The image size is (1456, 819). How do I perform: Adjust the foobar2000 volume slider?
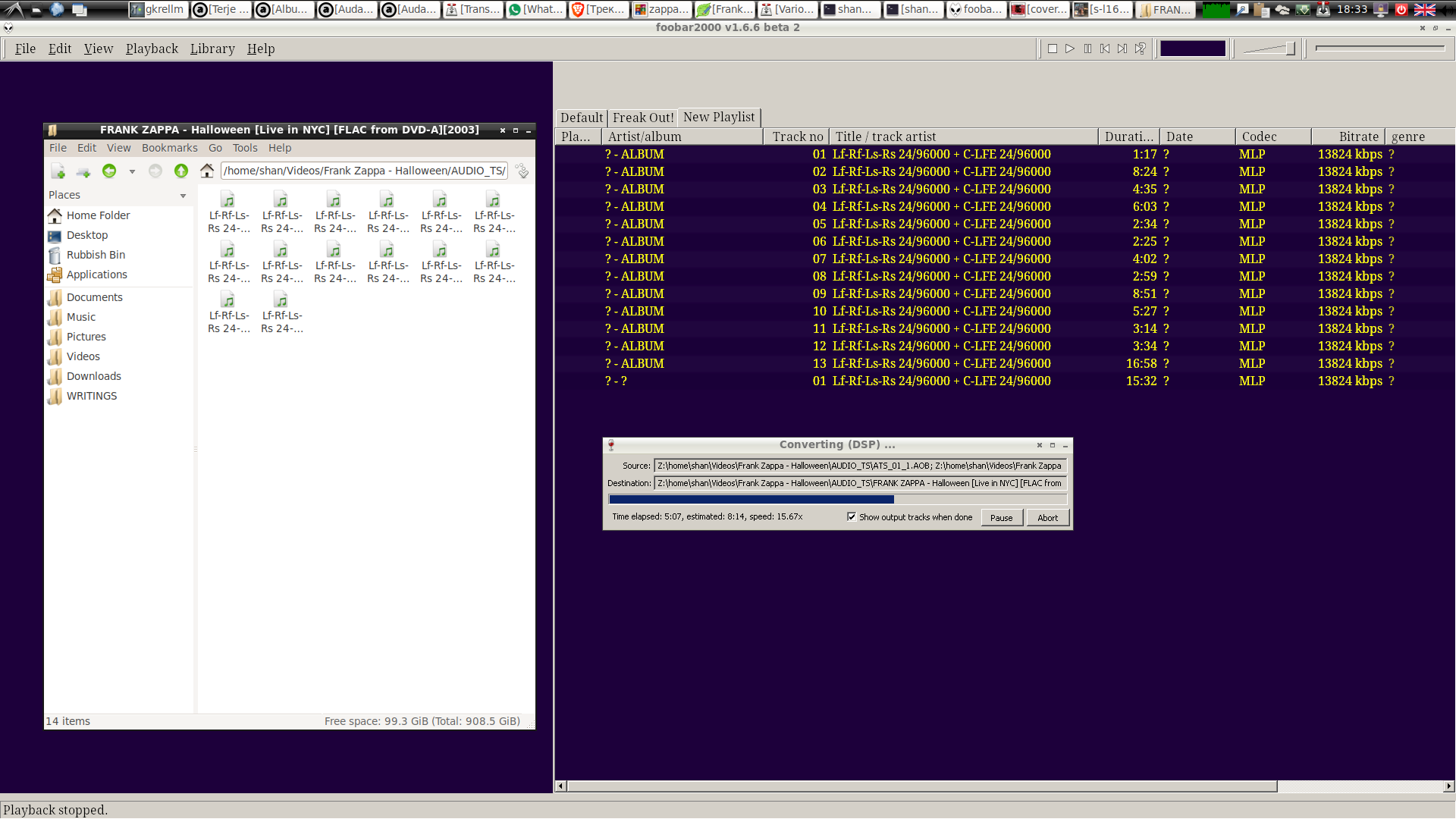click(1269, 49)
